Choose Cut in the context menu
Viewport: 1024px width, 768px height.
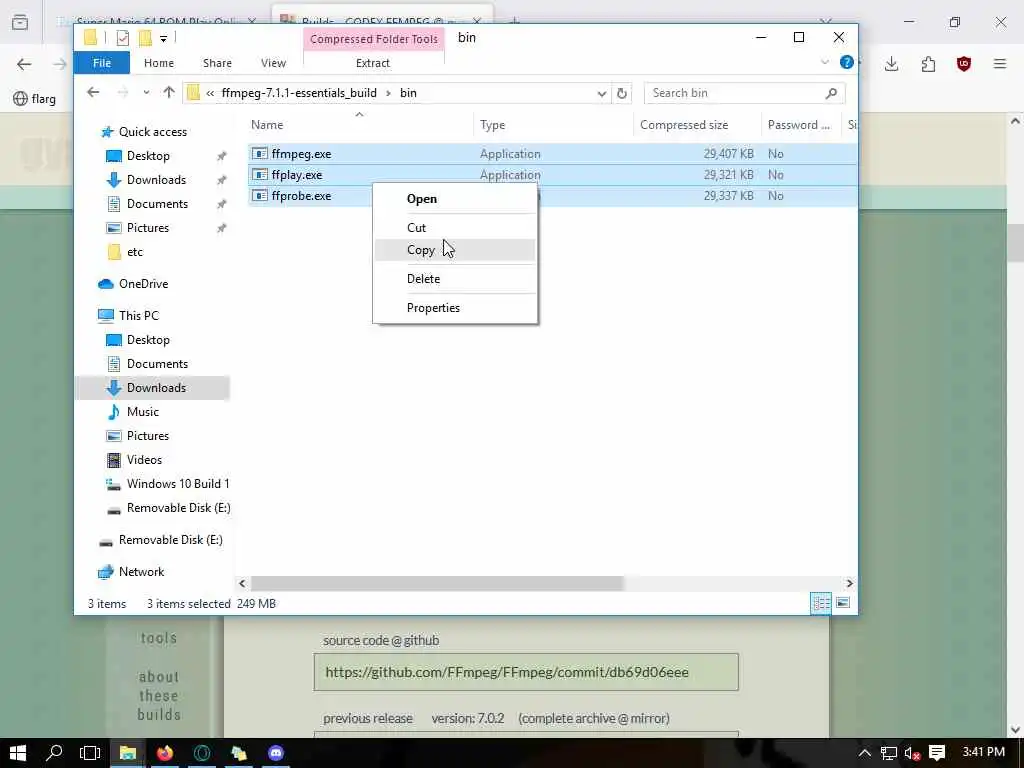455,227
